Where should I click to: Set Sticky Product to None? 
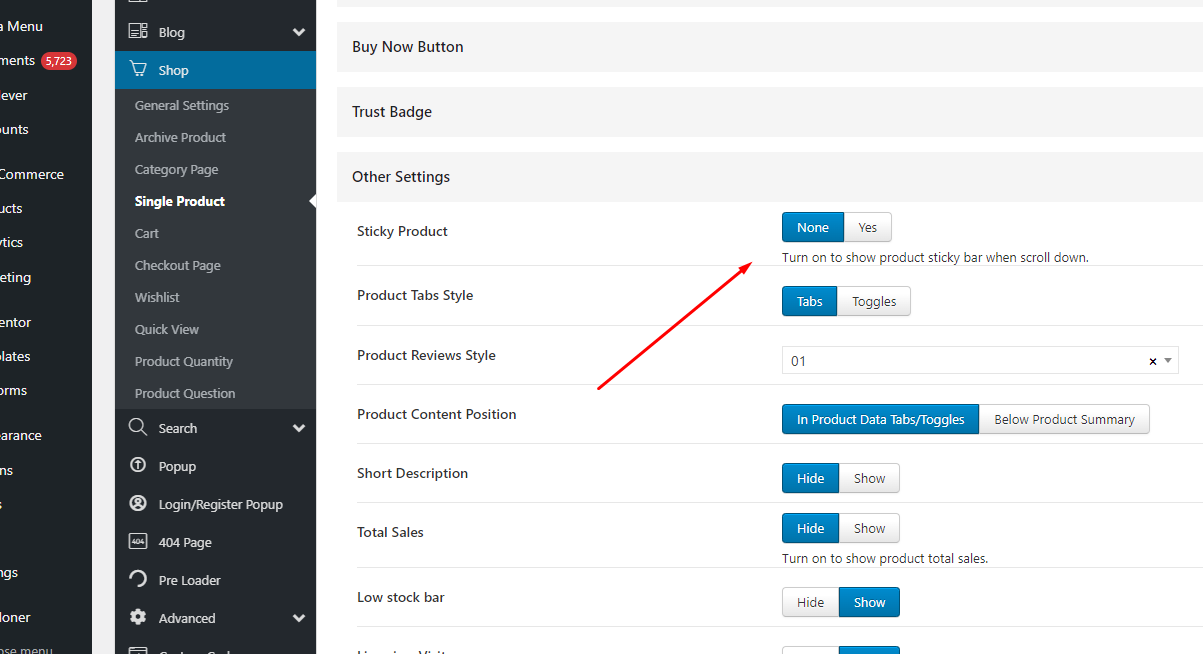click(813, 228)
